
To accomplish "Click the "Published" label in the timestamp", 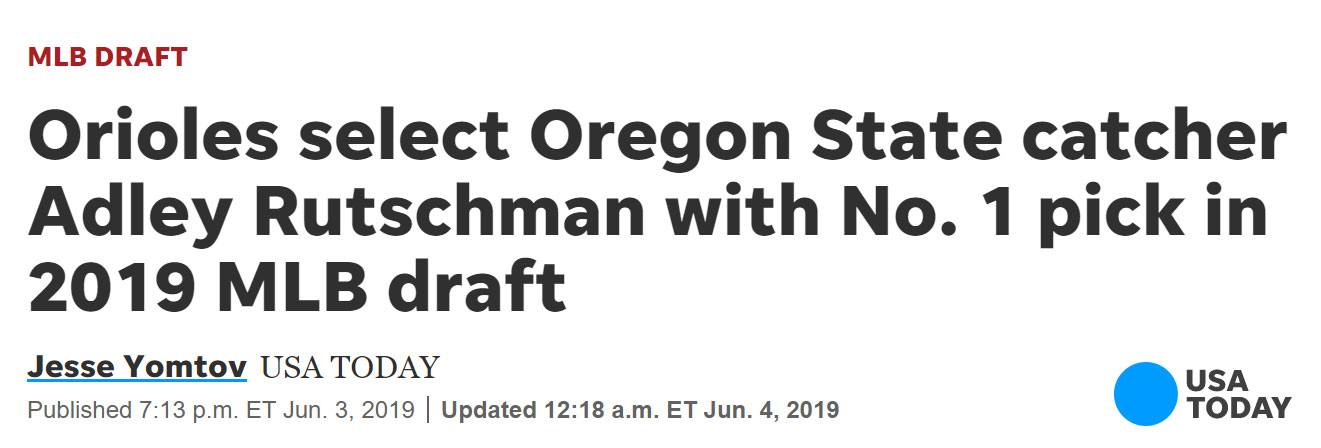I will pyautogui.click(x=77, y=410).
